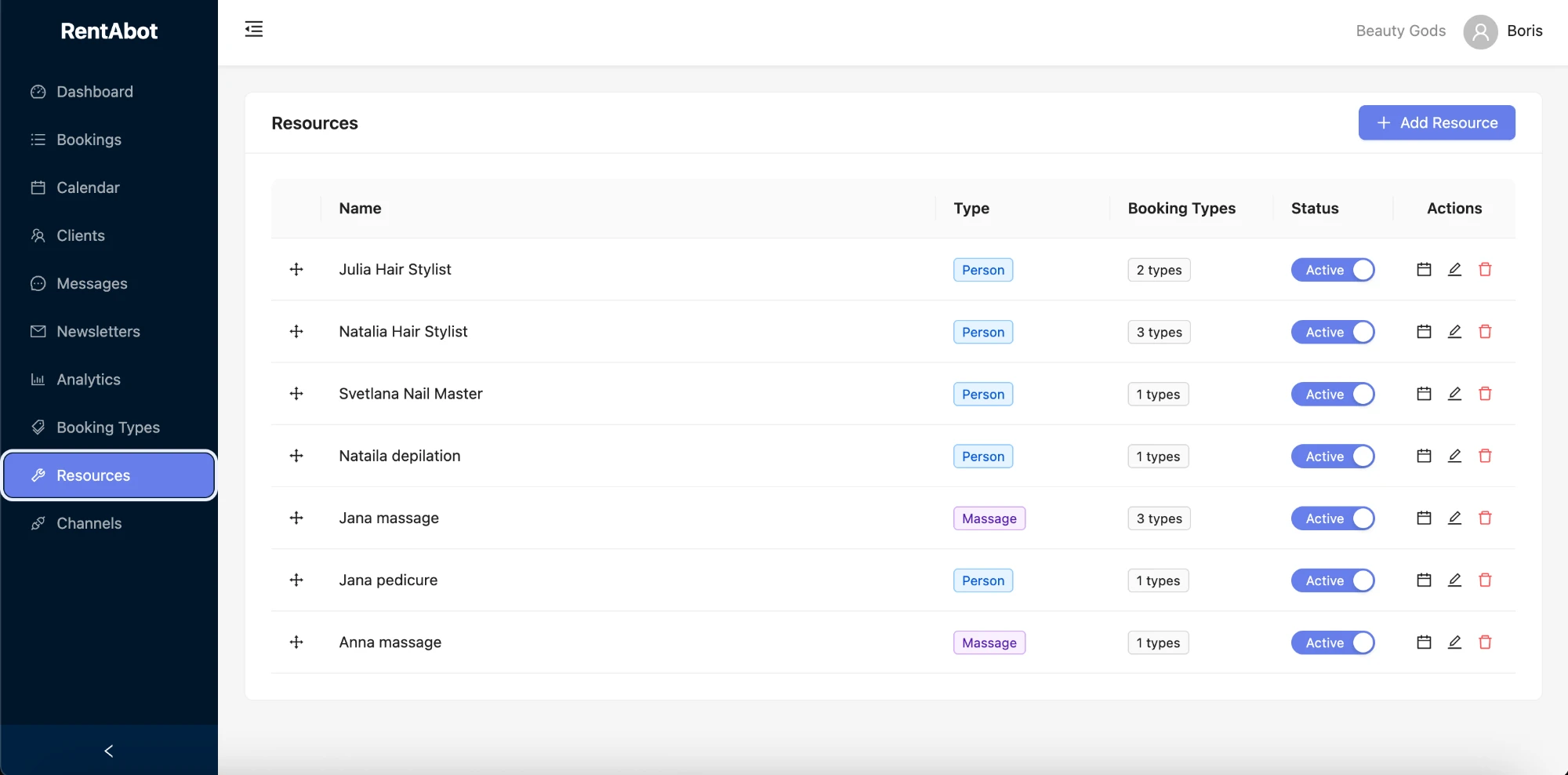Image resolution: width=1568 pixels, height=775 pixels.
Task: Open calendar for Anna massage
Action: [1424, 642]
